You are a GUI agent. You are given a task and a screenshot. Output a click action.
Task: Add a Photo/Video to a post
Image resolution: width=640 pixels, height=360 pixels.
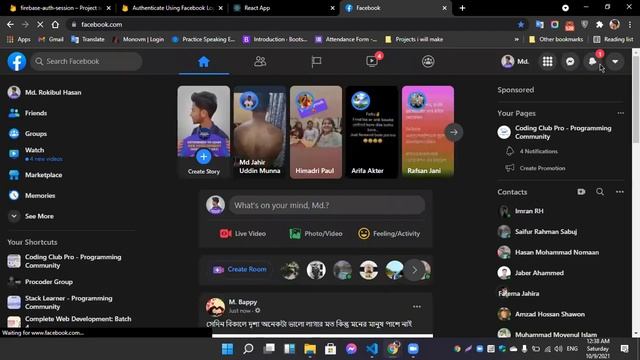[316, 233]
